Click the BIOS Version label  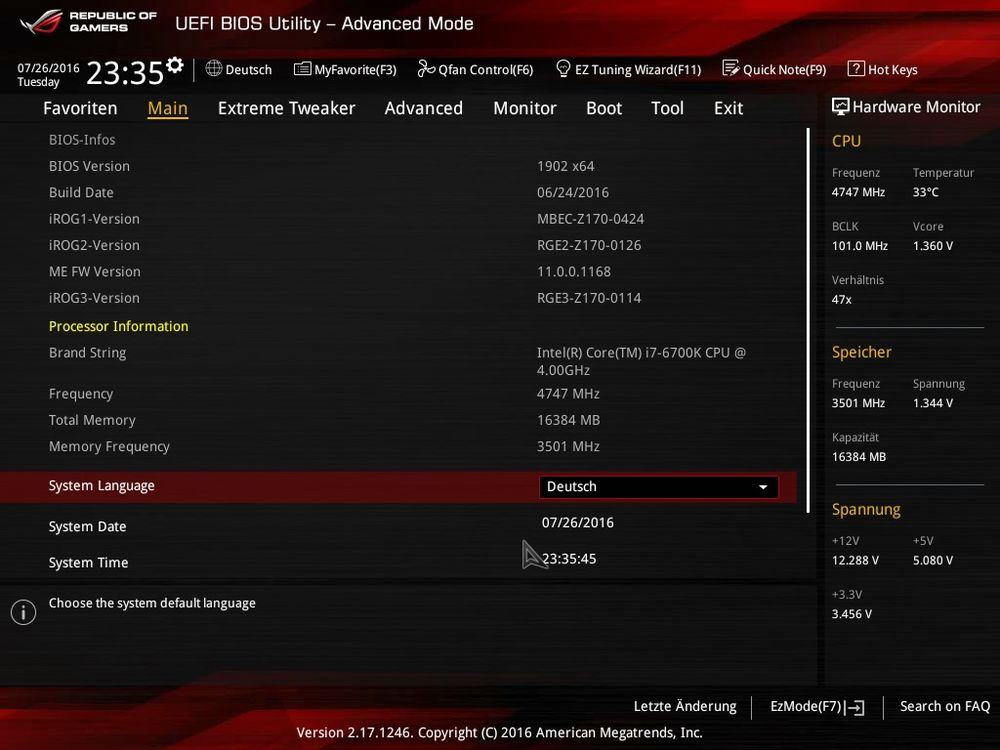click(x=89, y=166)
